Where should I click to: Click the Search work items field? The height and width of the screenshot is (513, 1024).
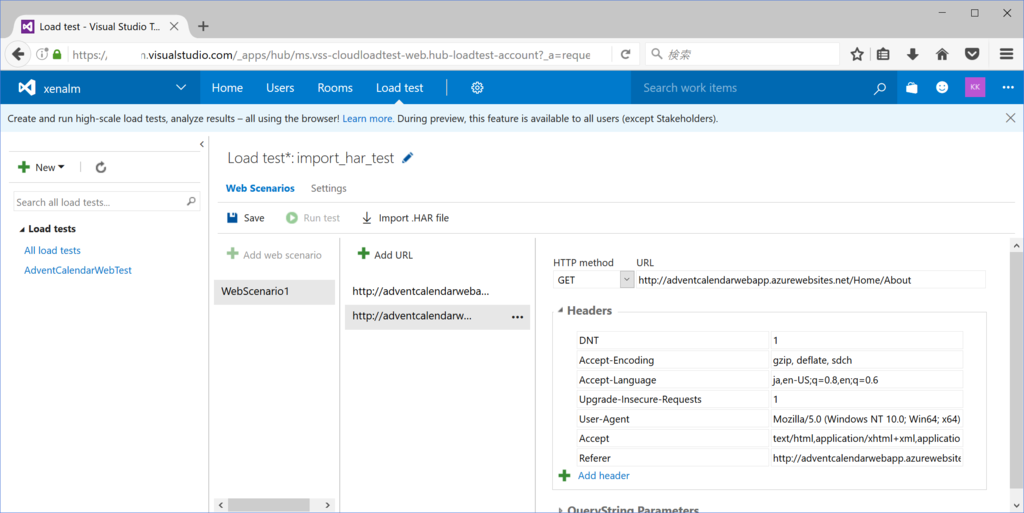coord(751,87)
